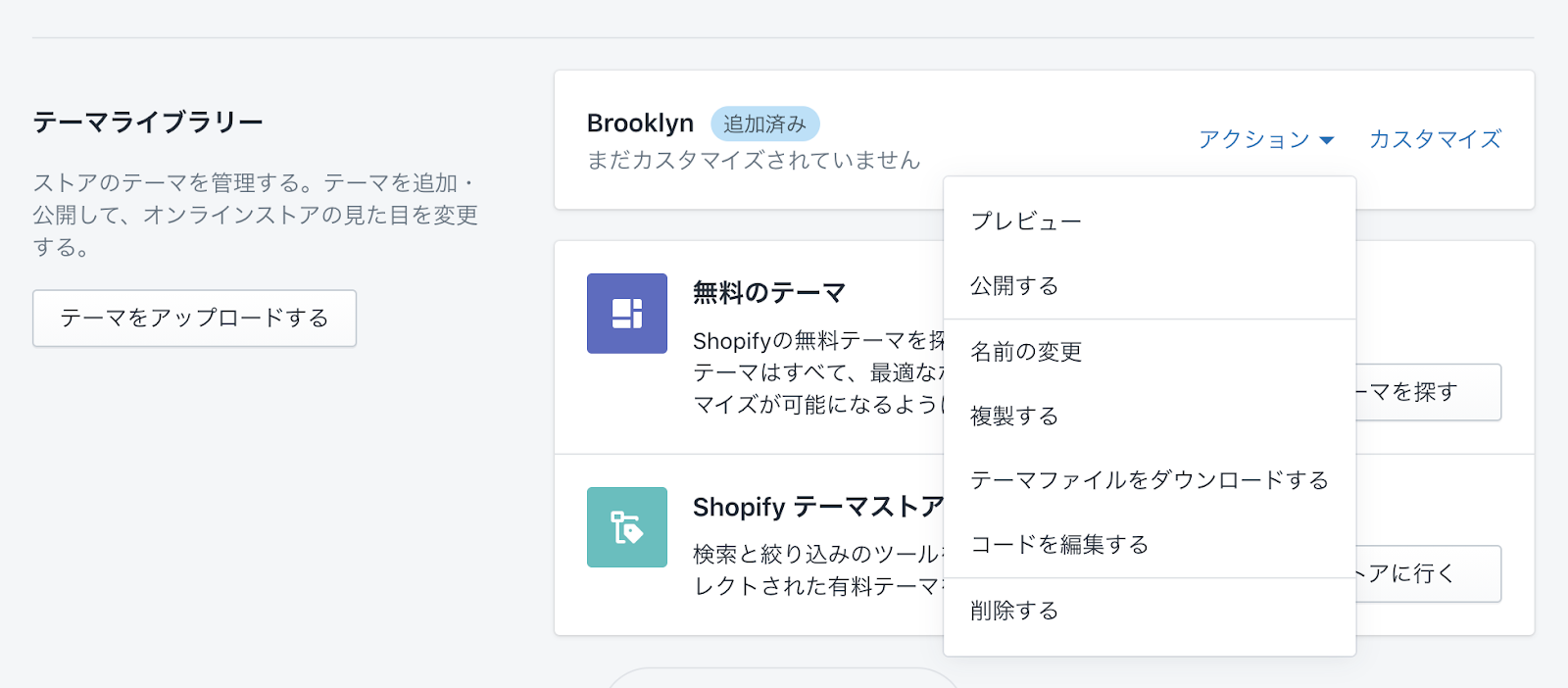Choose 公開する in the actions menu
Screen dimensions: 1568x688
[x=1014, y=286]
